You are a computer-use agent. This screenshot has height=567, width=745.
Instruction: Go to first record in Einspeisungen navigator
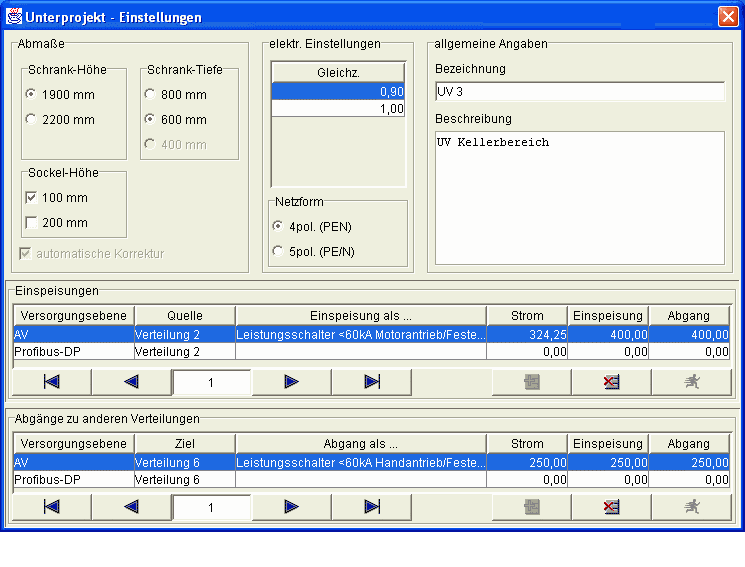point(51,382)
